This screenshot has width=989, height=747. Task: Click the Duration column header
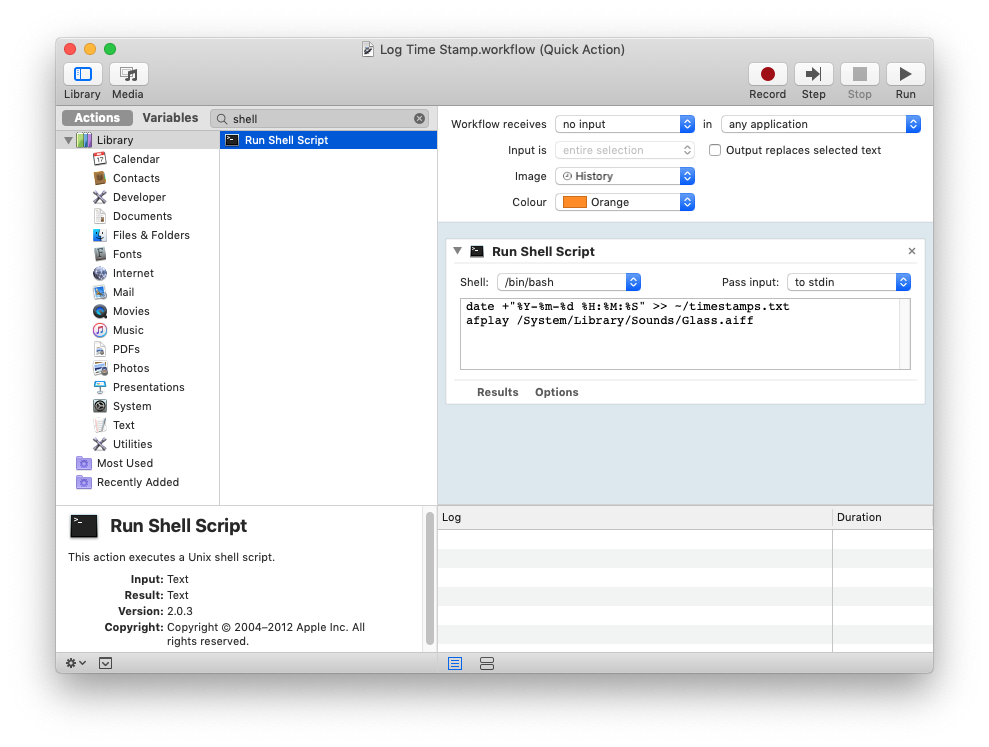pos(882,517)
